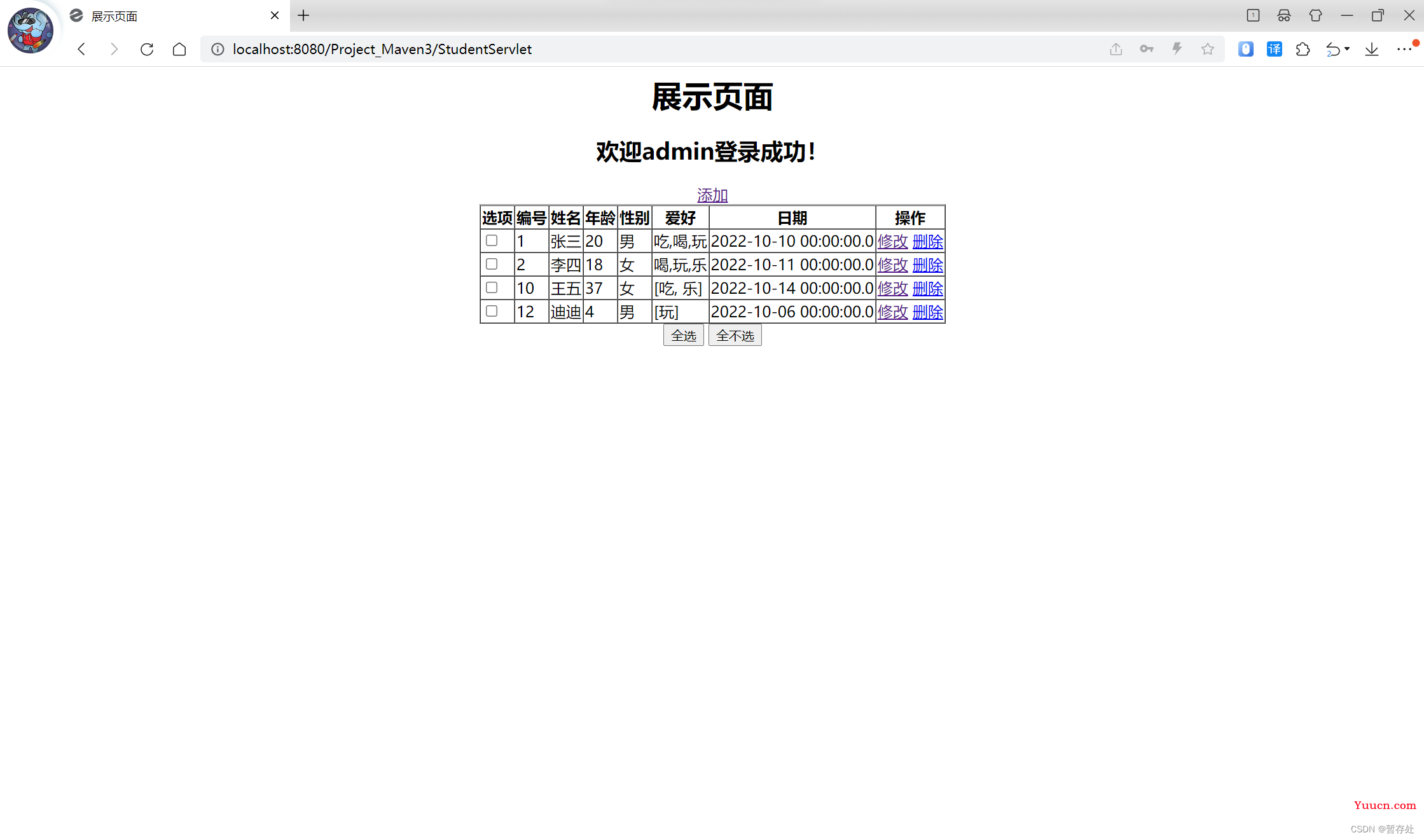Click the name cell 迪迪

[x=566, y=312]
